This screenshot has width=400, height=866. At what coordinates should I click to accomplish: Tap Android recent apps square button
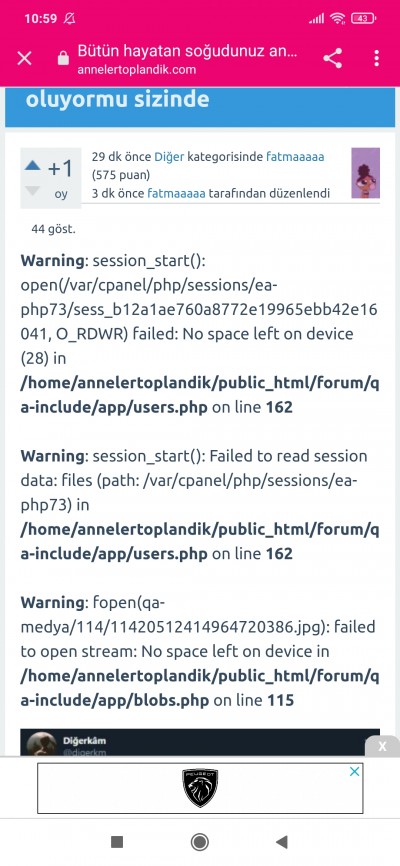point(117,842)
